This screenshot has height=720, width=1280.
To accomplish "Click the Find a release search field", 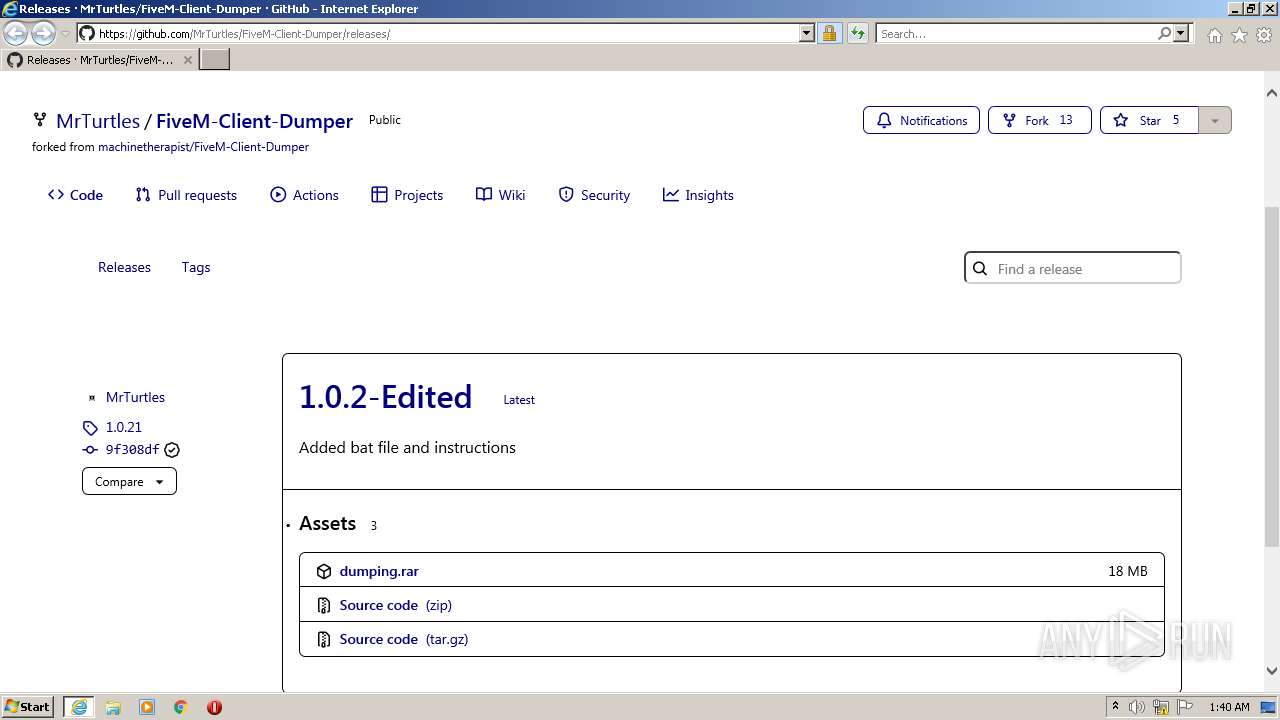I will [x=1072, y=268].
